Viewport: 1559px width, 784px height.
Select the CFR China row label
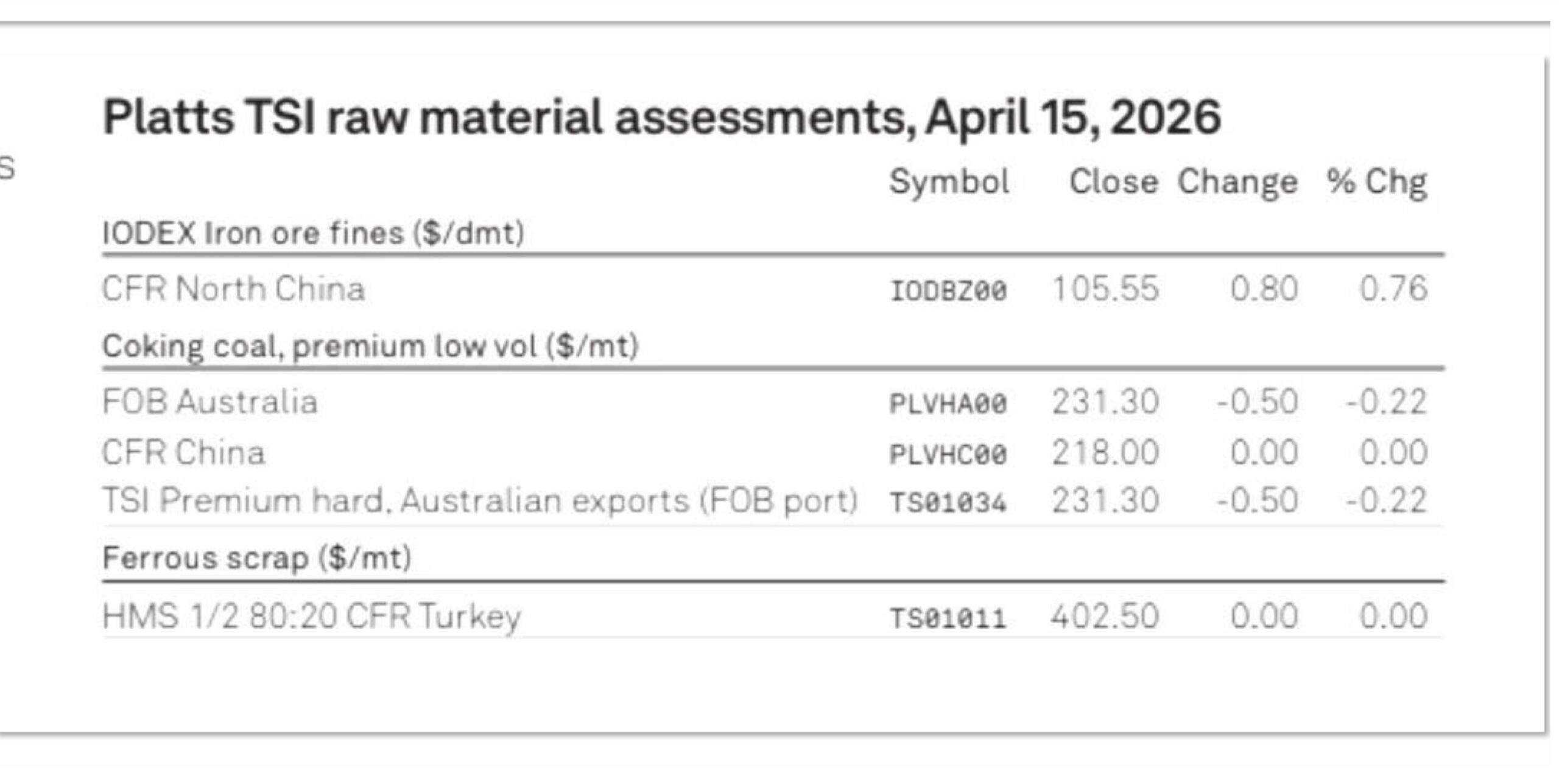pyautogui.click(x=183, y=453)
